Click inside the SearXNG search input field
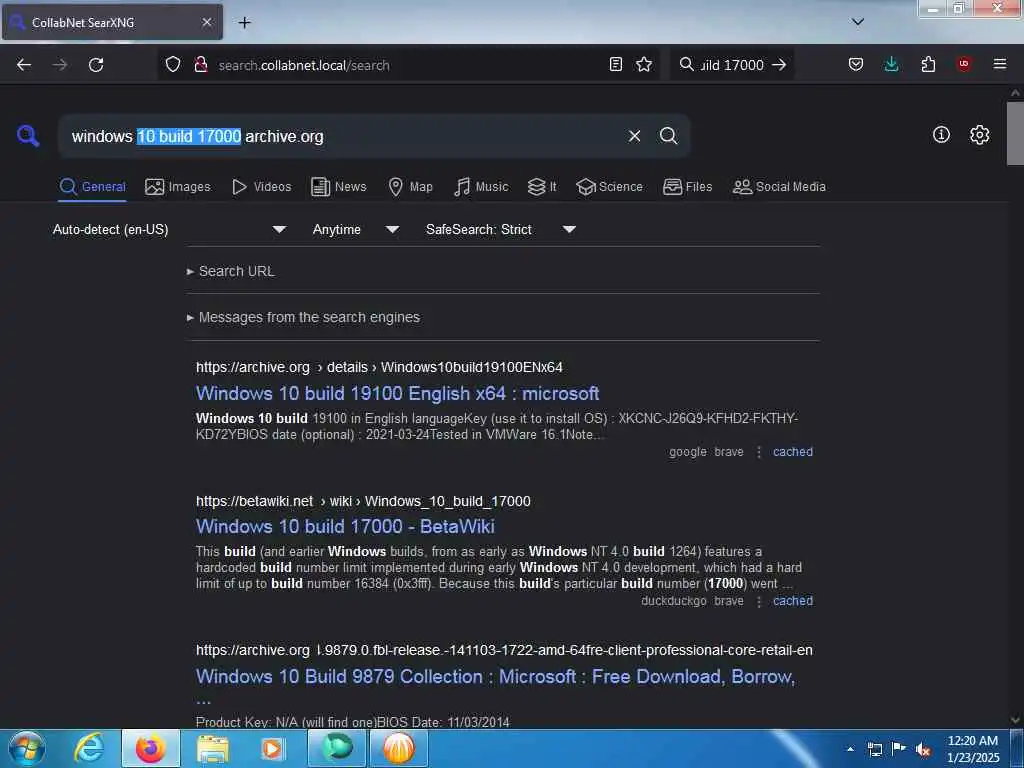This screenshot has height=768, width=1024. [345, 136]
